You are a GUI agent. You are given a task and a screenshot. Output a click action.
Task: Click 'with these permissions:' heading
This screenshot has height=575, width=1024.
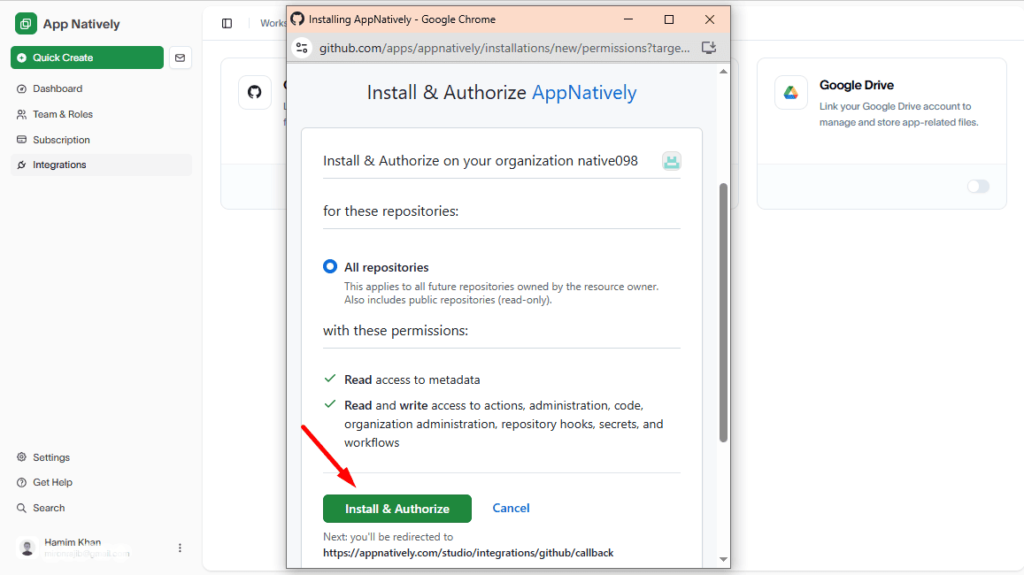point(395,331)
